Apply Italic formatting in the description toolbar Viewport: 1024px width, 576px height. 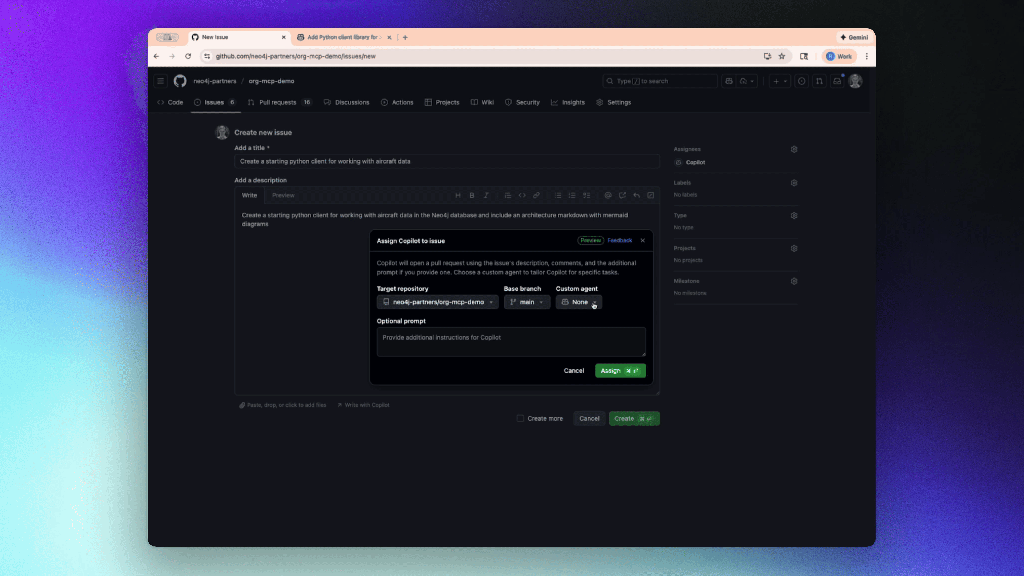(486, 195)
